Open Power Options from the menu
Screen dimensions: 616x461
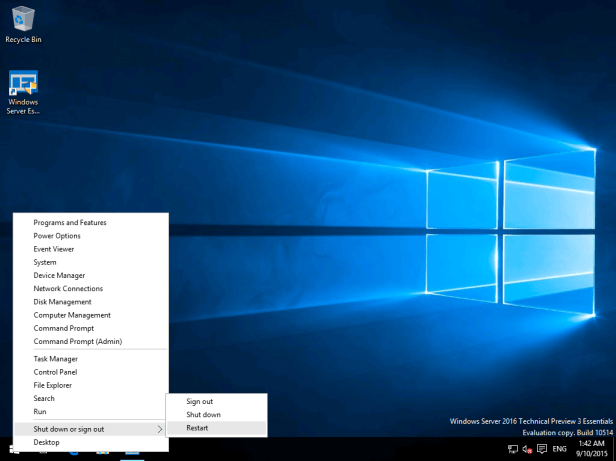57,236
